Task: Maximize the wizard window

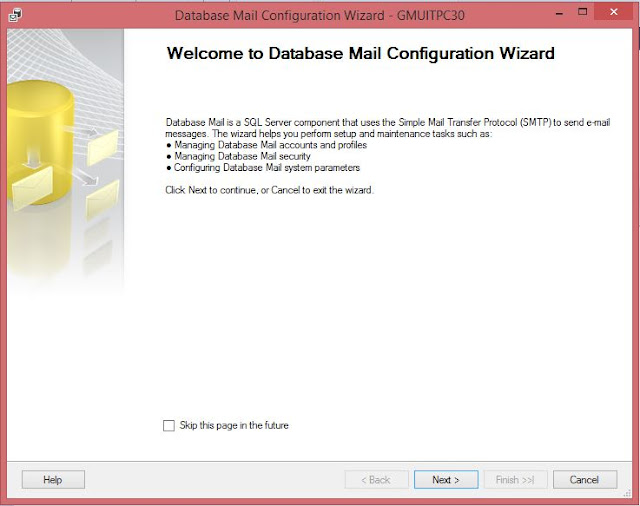Action: tap(582, 12)
